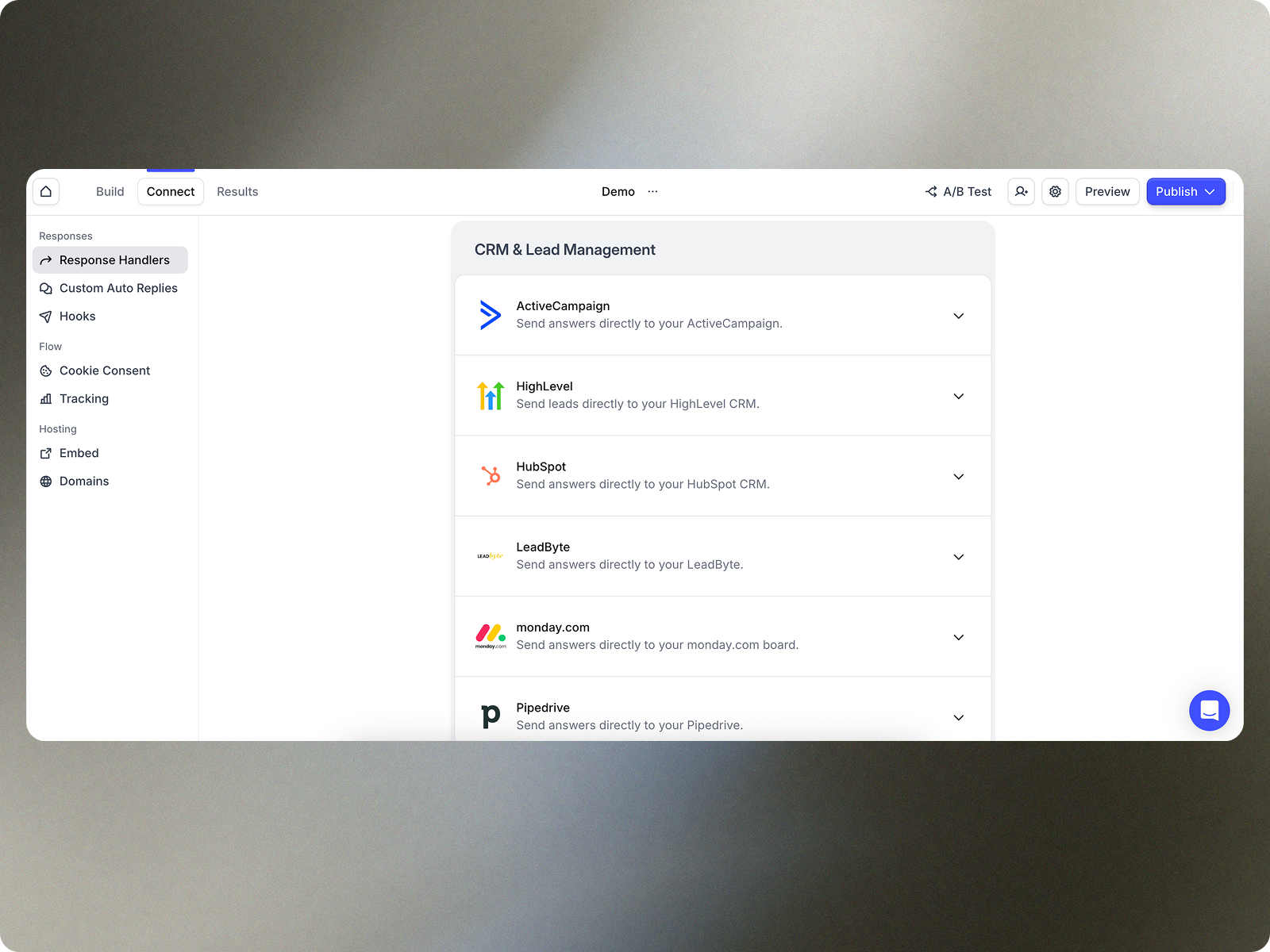
Task: Click the Response Handlers arrow icon
Action: pyautogui.click(x=46, y=260)
